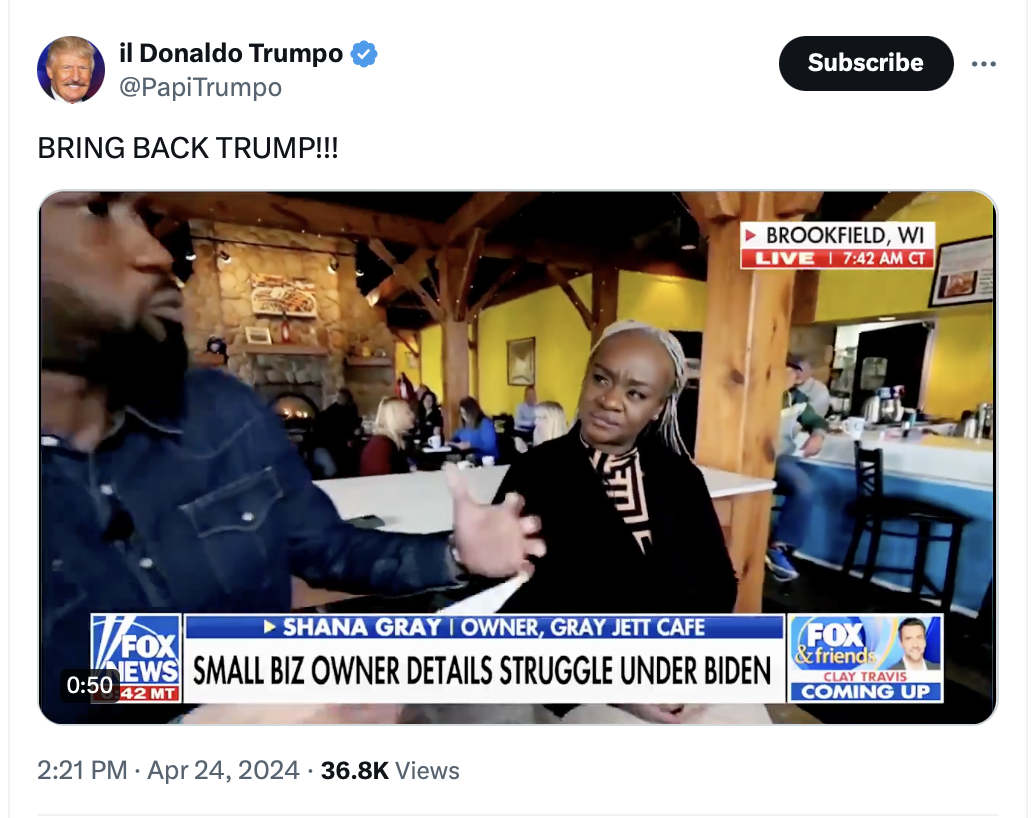This screenshot has height=818, width=1036.
Task: Click the 0:50 video duration badge
Action: (x=89, y=685)
